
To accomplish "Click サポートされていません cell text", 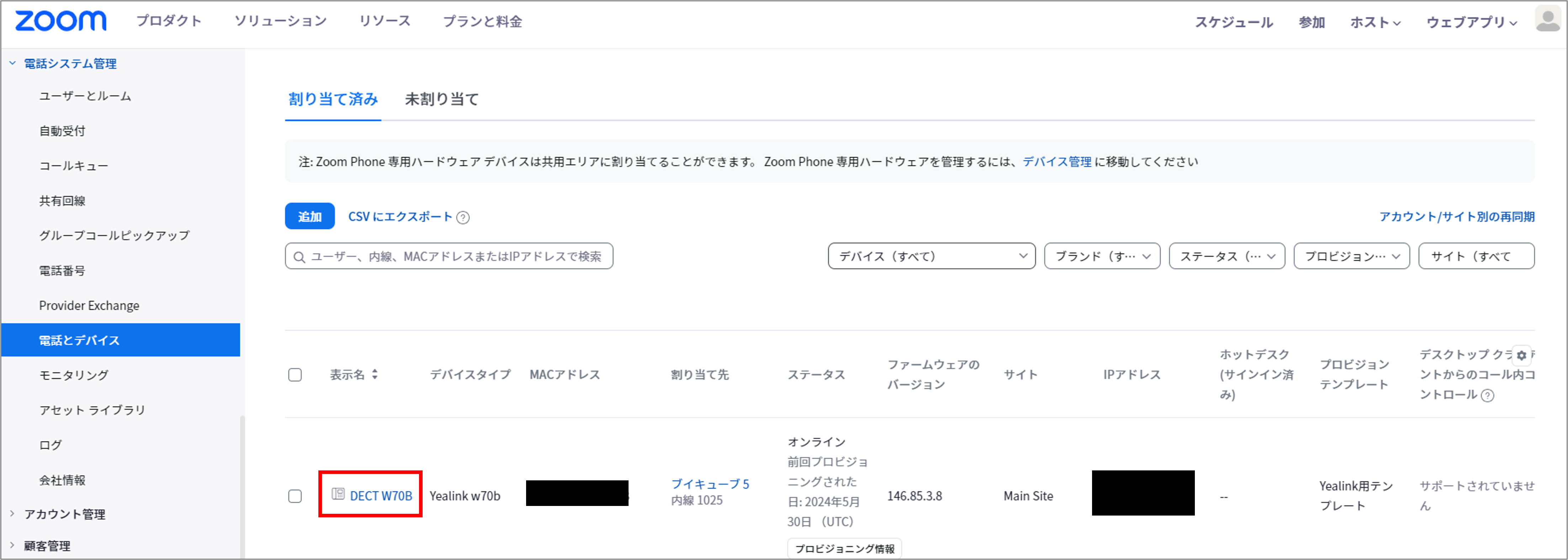I will coord(1477,496).
